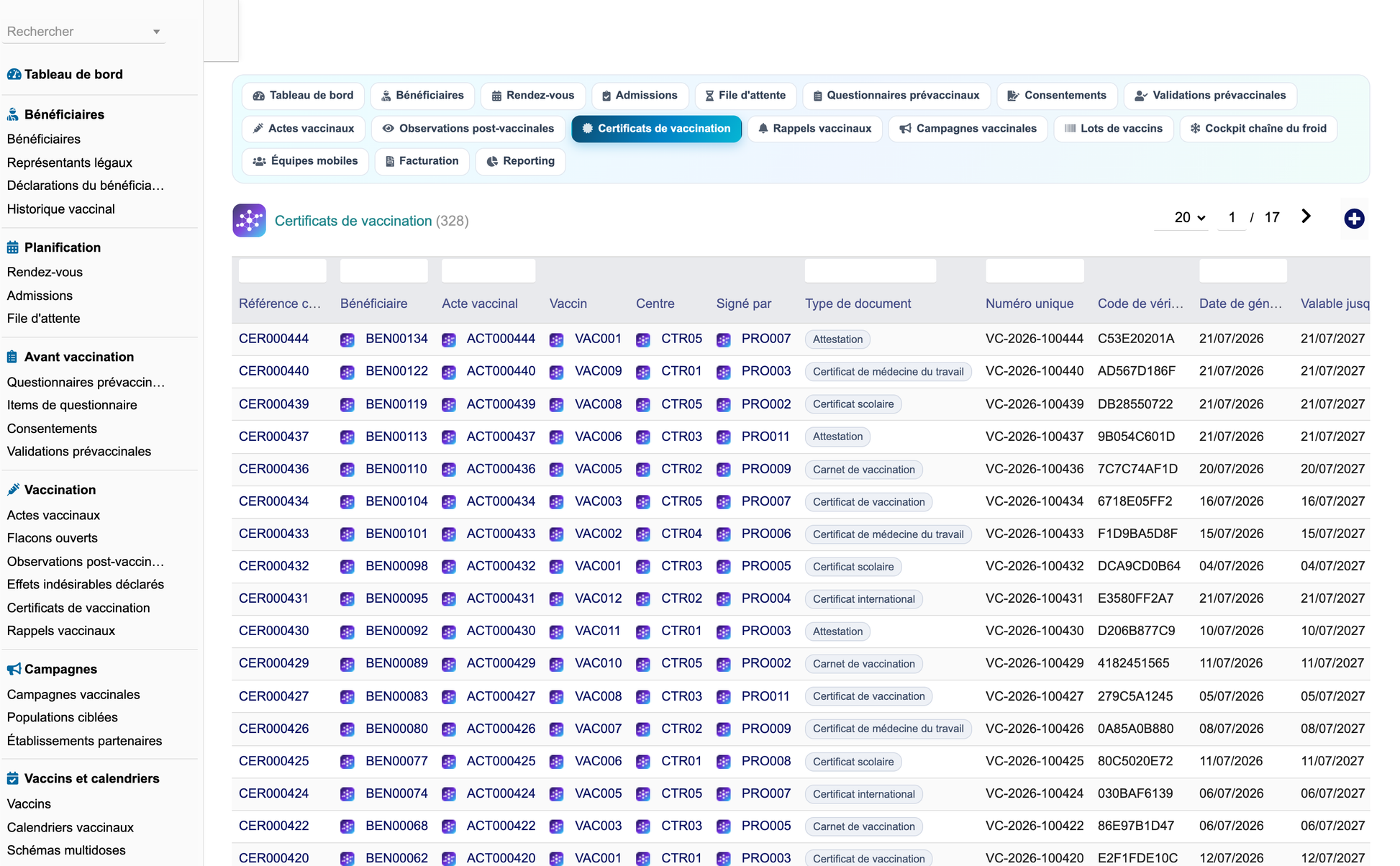This screenshot has height=866, width=1400.
Task: Open the Facturation tab
Action: [x=422, y=161]
